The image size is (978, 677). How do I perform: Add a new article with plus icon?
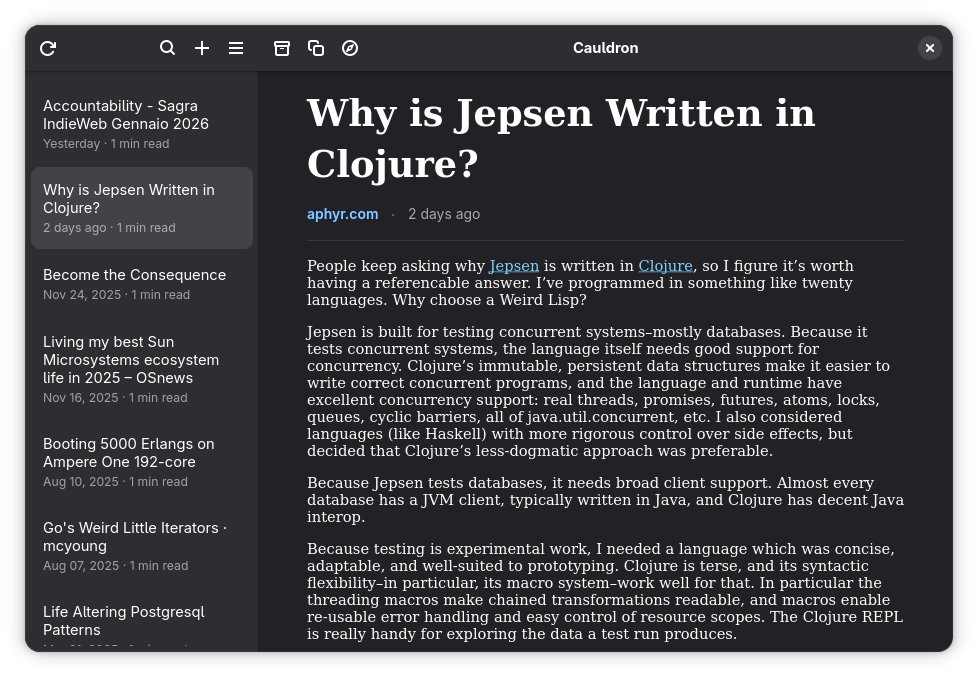(201, 48)
